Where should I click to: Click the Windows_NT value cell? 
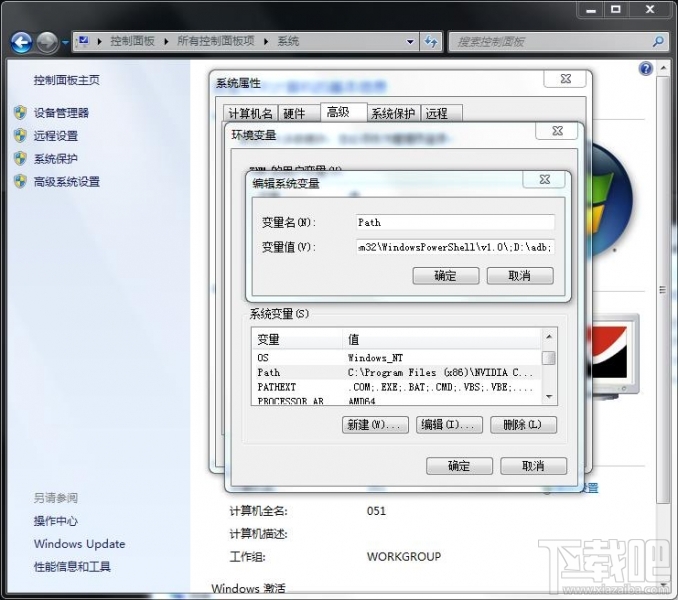pyautogui.click(x=375, y=358)
